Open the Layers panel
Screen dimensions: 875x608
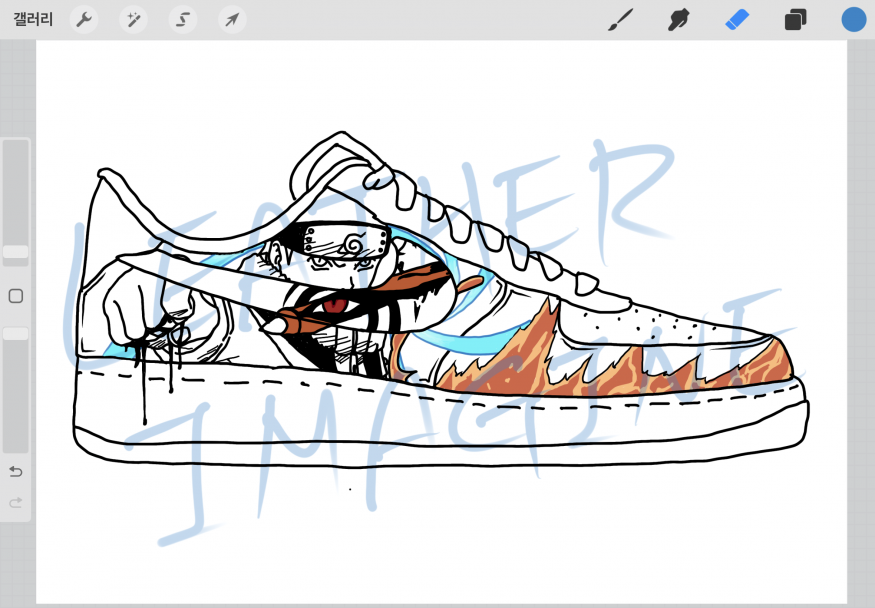pos(795,20)
